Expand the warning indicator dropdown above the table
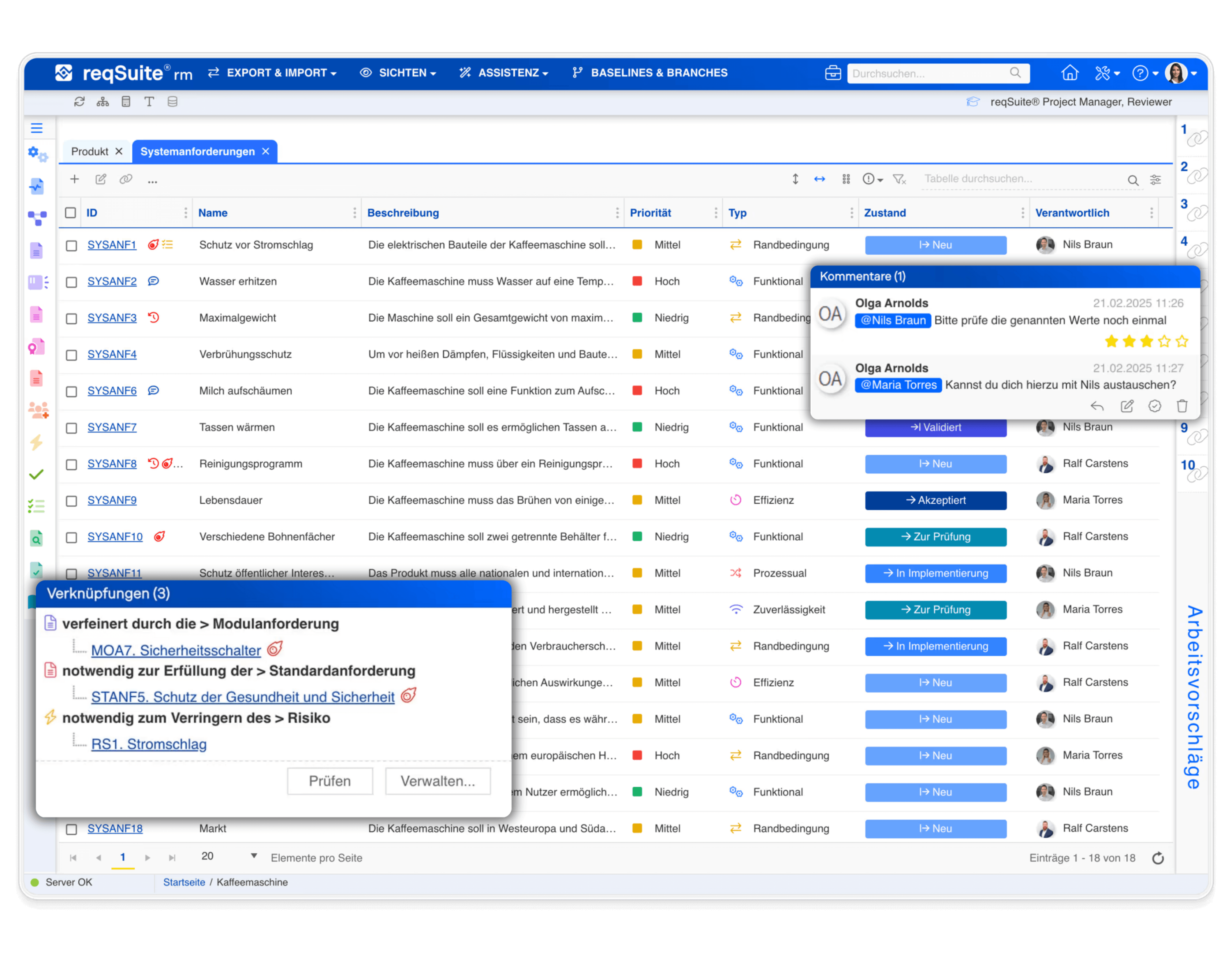This screenshot has width=1232, height=954. tap(872, 179)
